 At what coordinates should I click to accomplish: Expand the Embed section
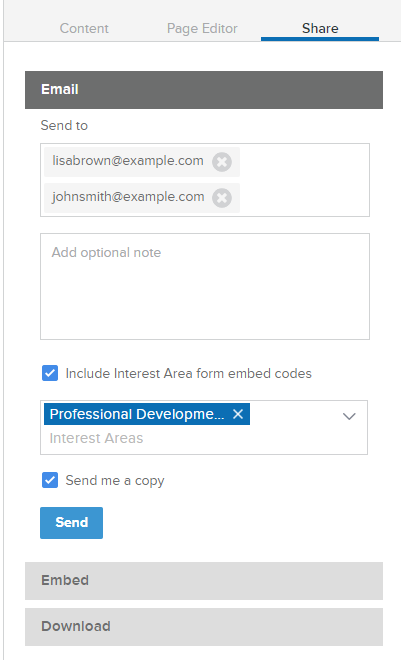coord(204,580)
